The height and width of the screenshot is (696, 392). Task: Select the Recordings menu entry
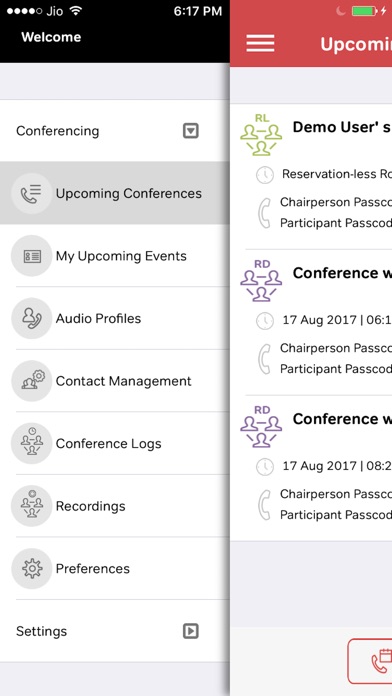(x=115, y=506)
